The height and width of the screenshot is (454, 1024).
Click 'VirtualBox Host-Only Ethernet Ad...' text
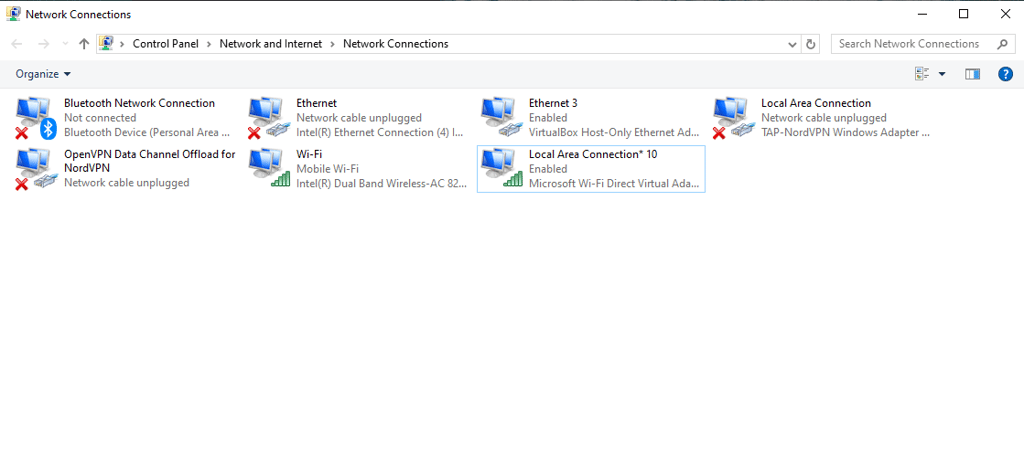tap(614, 132)
